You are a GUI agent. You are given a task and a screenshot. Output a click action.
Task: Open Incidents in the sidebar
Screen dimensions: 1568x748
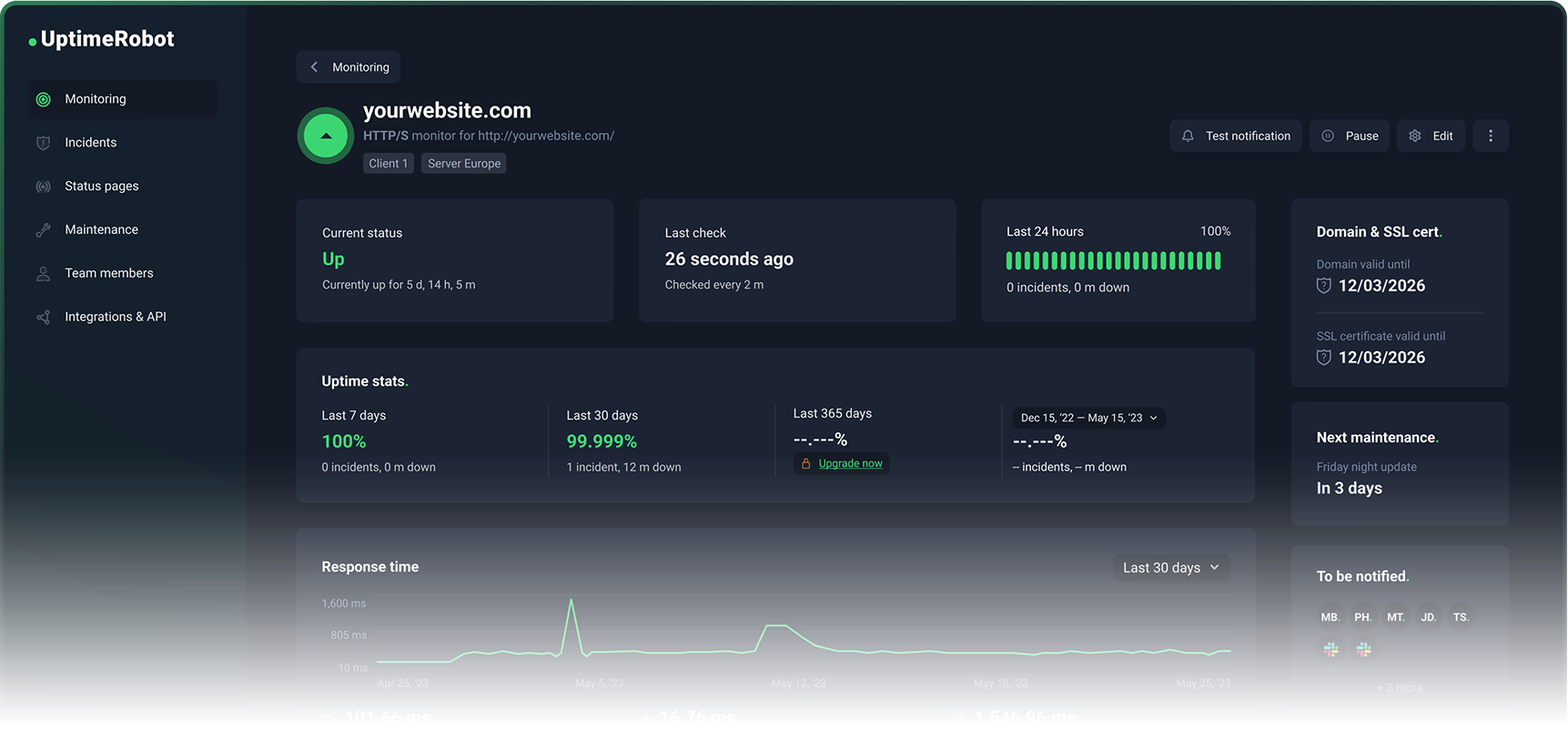(x=90, y=143)
